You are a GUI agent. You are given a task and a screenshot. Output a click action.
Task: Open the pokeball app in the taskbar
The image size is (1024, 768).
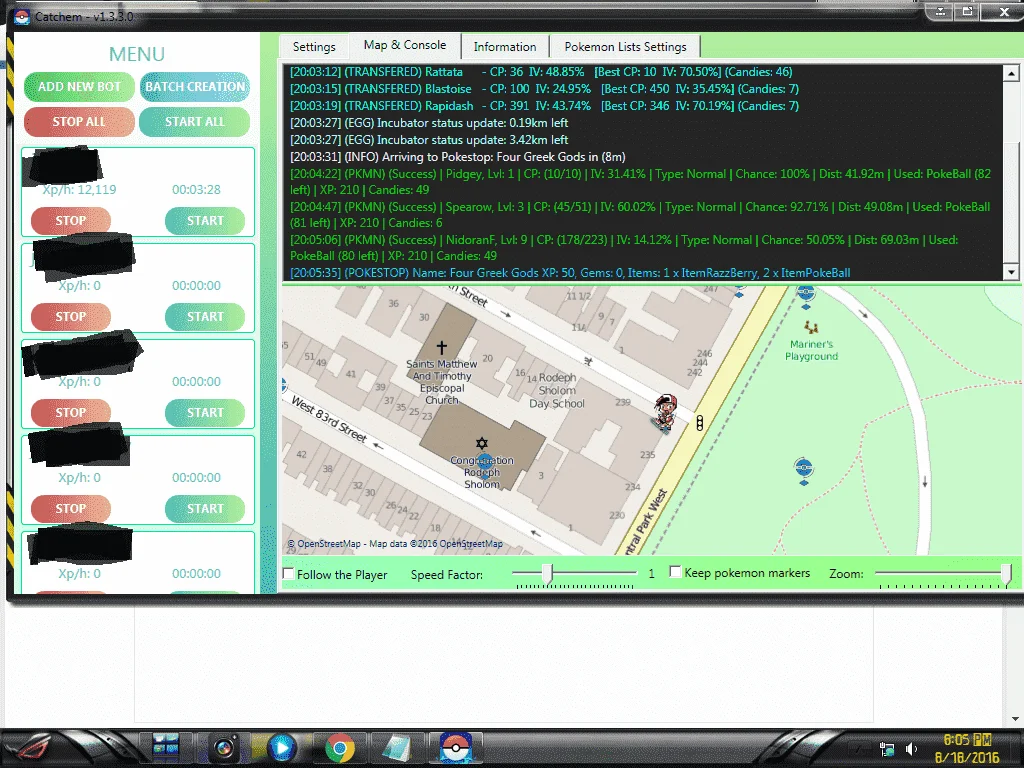click(457, 748)
